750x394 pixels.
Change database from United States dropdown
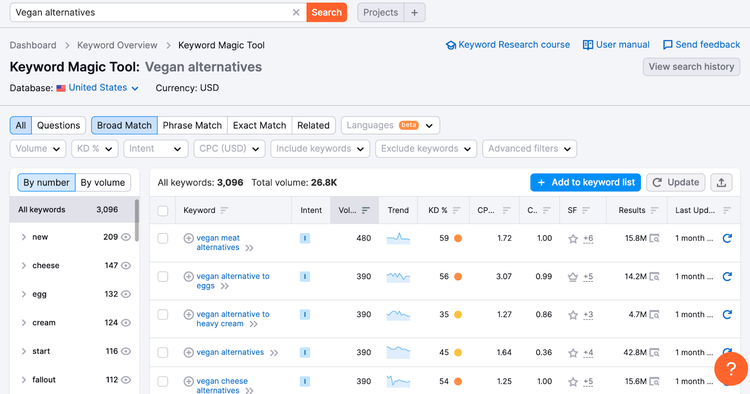pyautogui.click(x=98, y=88)
